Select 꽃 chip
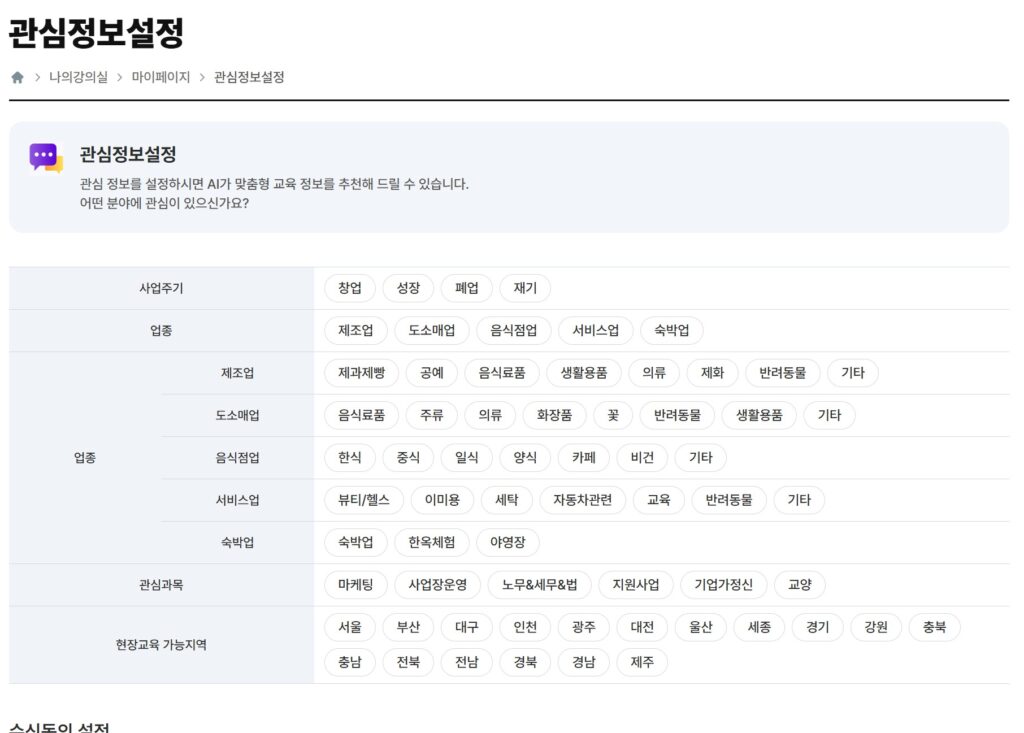Viewport: 1024px width, 733px height. point(613,415)
